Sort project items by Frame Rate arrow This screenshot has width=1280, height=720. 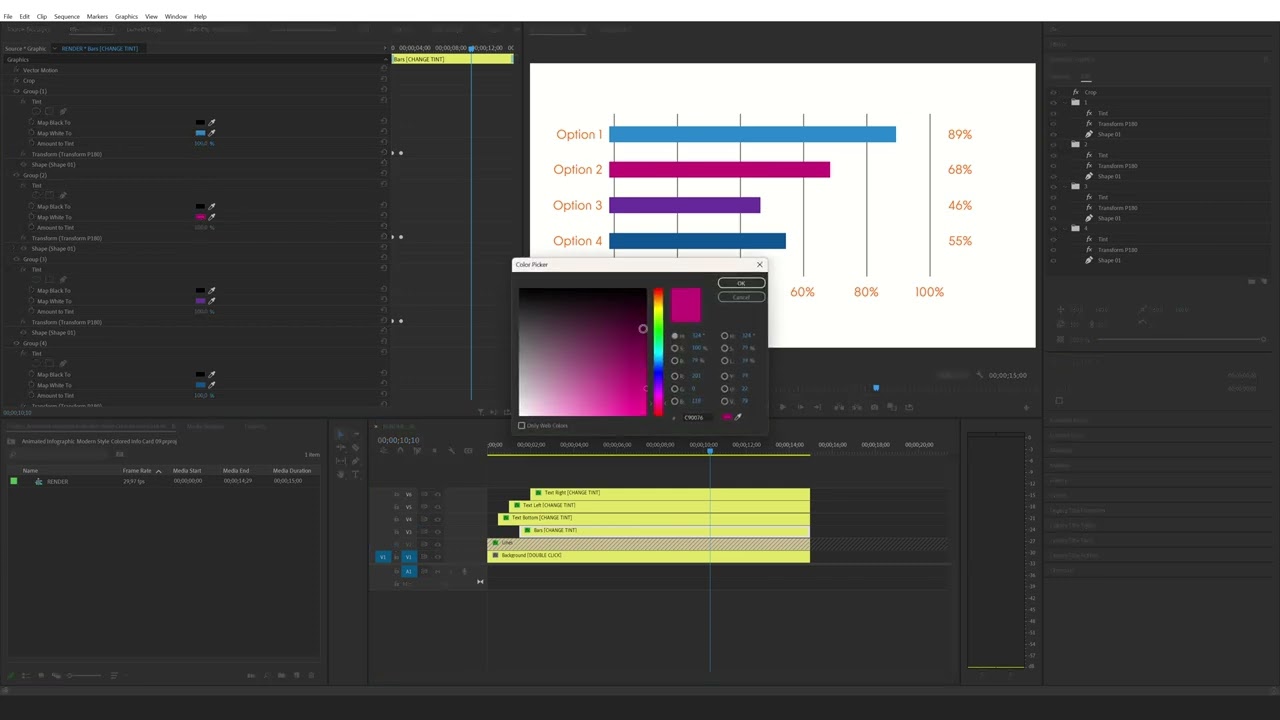pos(158,471)
